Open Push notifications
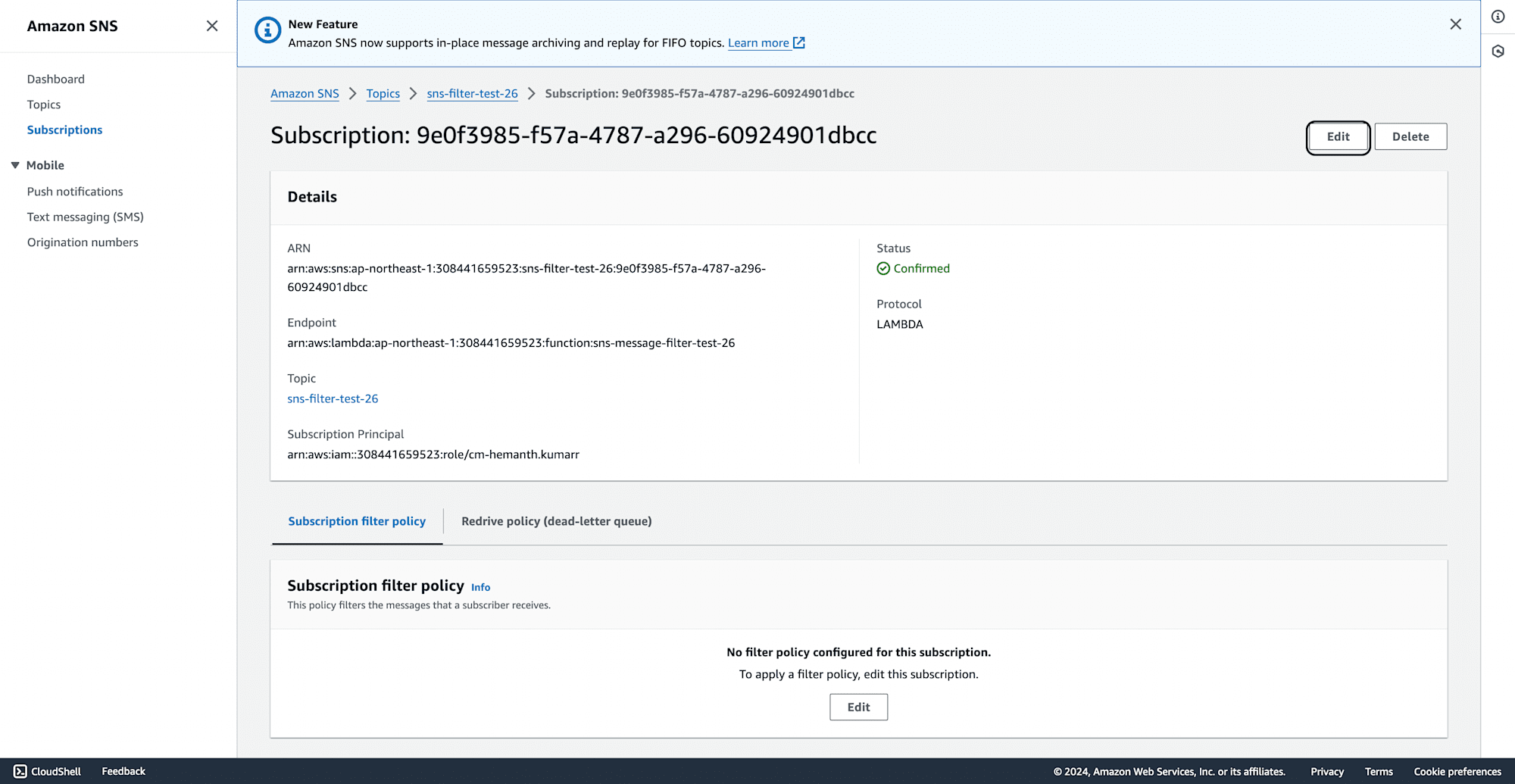The height and width of the screenshot is (784, 1515). click(75, 192)
